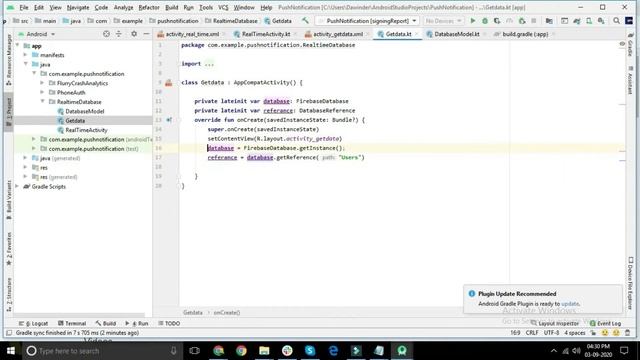Open the No Devices dropdown

point(443,21)
